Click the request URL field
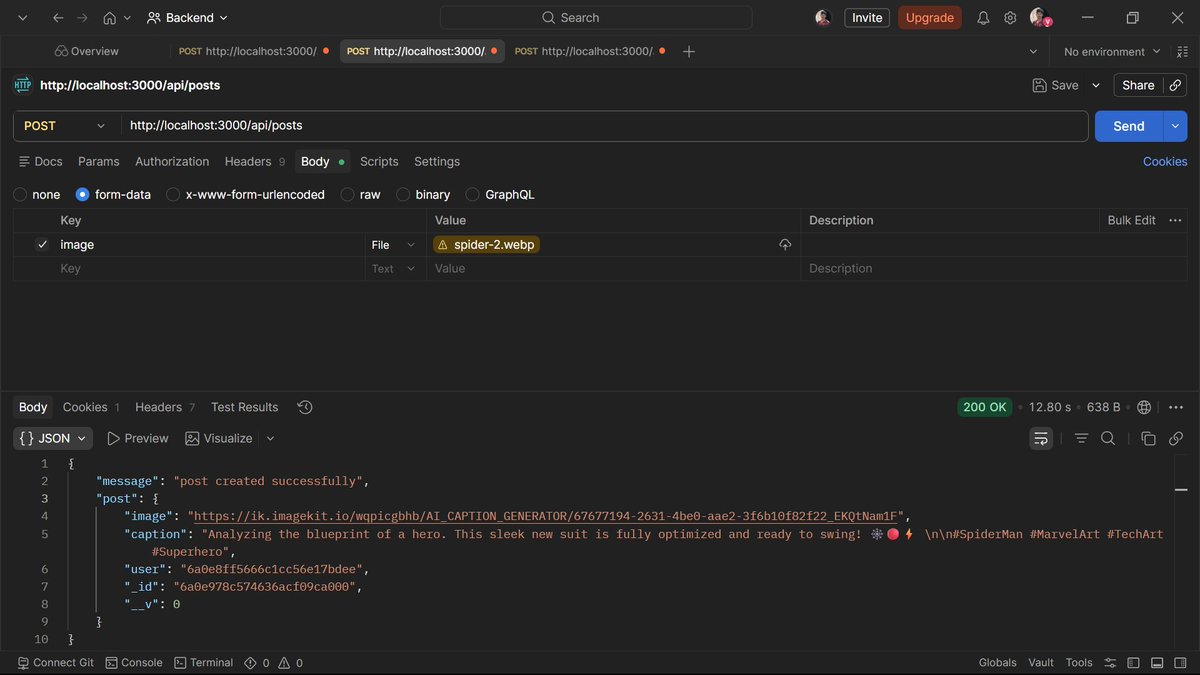The image size is (1200, 675). point(604,126)
